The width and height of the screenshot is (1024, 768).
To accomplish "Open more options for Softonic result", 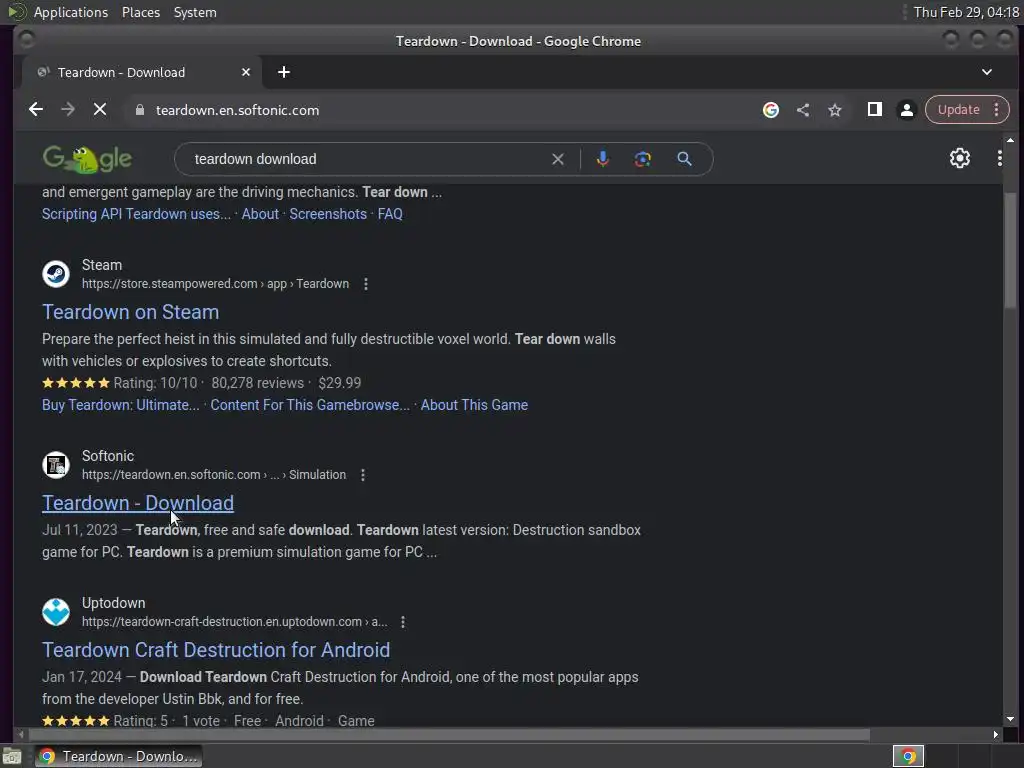I will [x=363, y=475].
